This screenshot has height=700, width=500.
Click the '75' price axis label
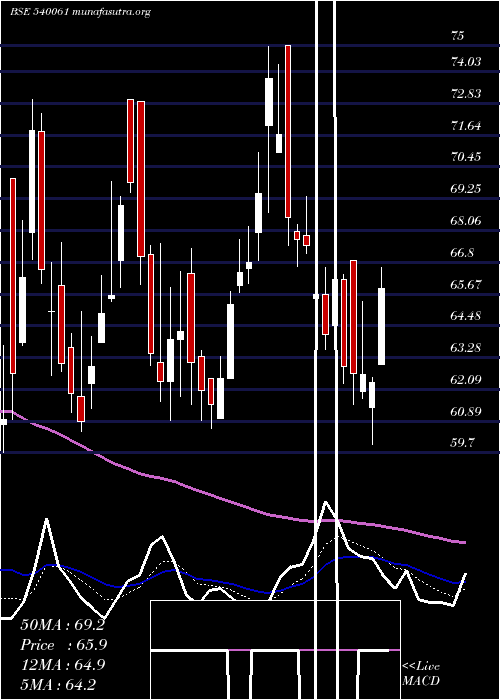tap(458, 36)
